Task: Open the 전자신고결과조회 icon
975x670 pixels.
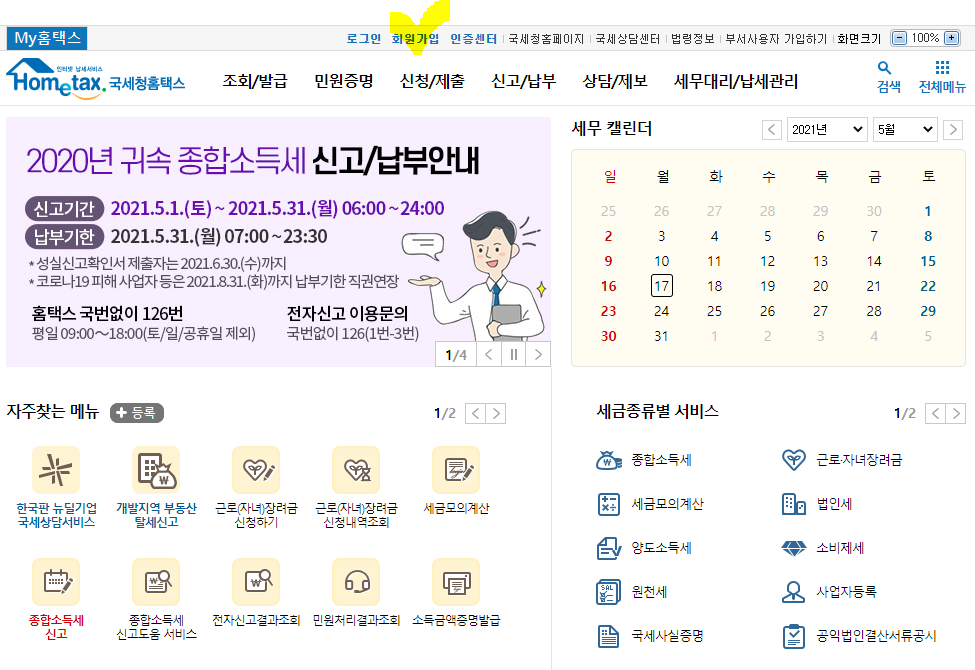Action: [x=256, y=582]
